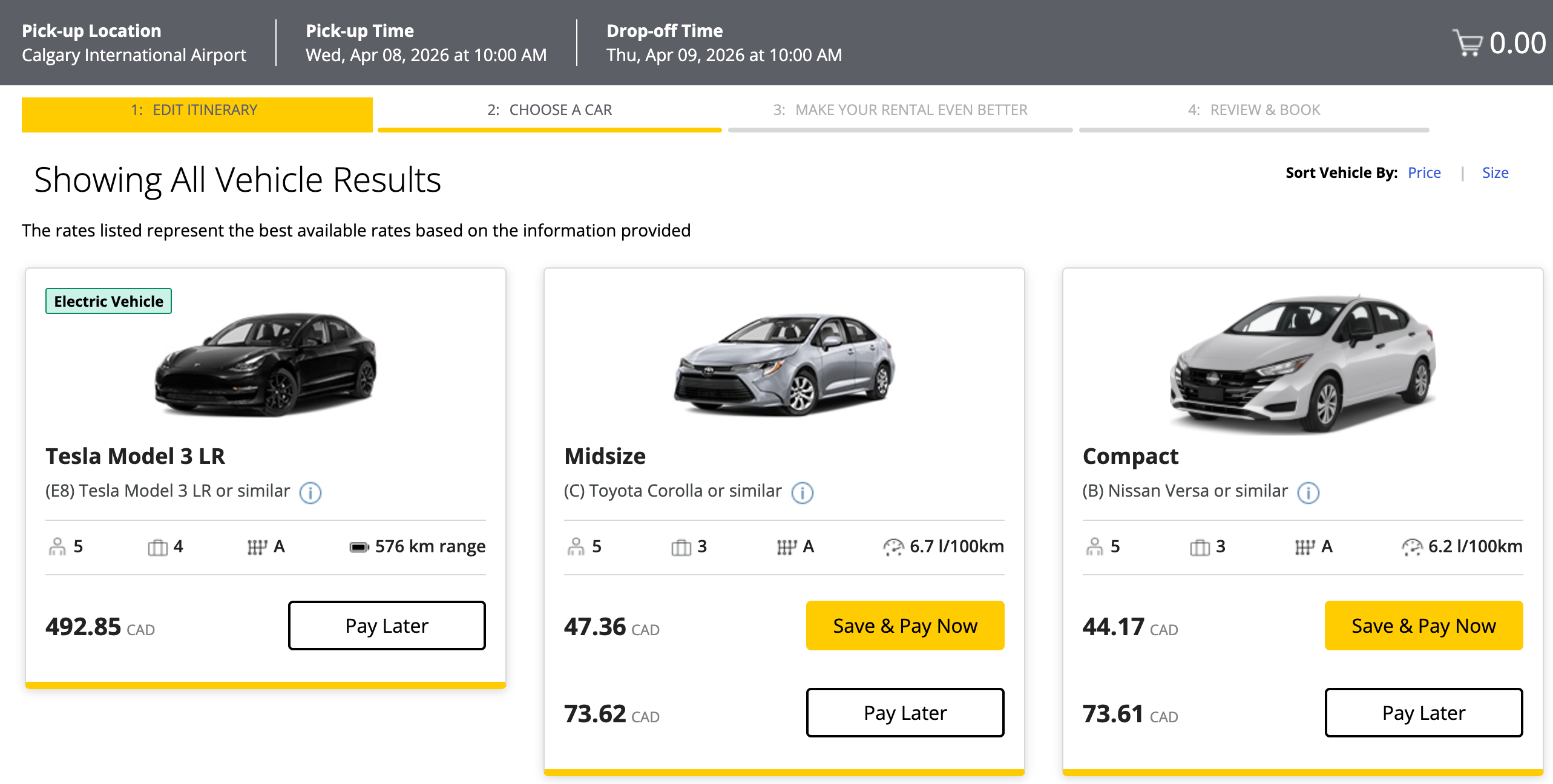Viewport: 1553px width, 784px height.
Task: Click the Electric Vehicle badge
Action: [x=108, y=301]
